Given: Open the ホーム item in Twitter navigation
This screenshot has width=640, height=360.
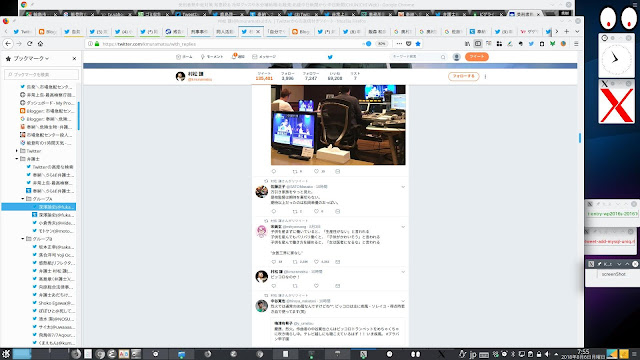Looking at the screenshot, I should pyautogui.click(x=184, y=57).
